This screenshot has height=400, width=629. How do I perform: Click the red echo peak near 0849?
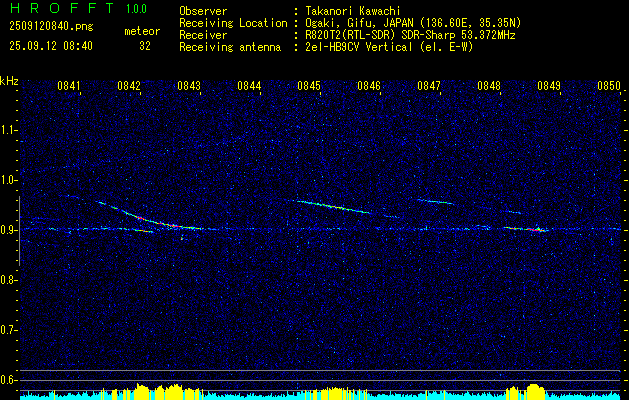(539, 229)
